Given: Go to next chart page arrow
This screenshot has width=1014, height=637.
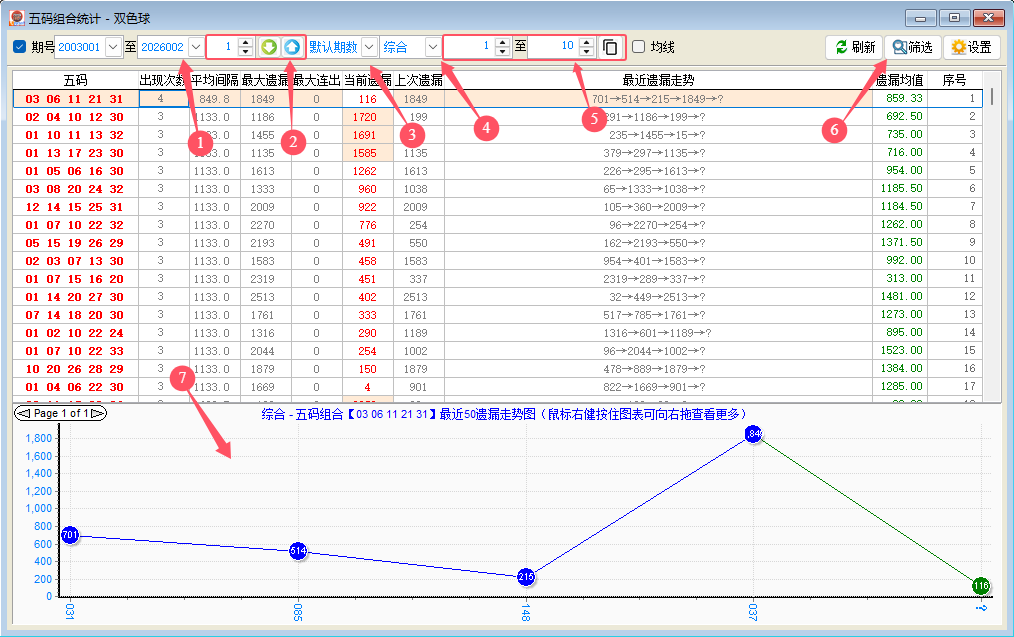Looking at the screenshot, I should click(98, 413).
